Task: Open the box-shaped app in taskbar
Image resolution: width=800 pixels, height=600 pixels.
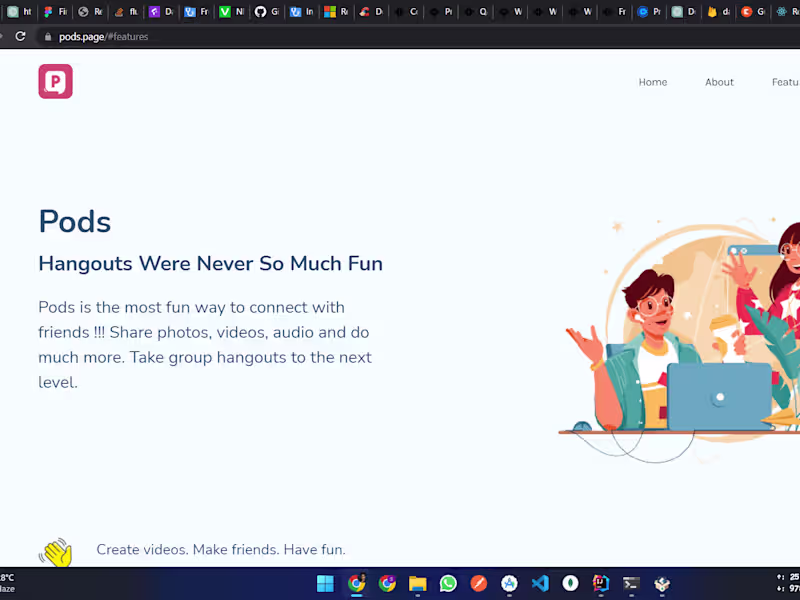Action: (662, 583)
